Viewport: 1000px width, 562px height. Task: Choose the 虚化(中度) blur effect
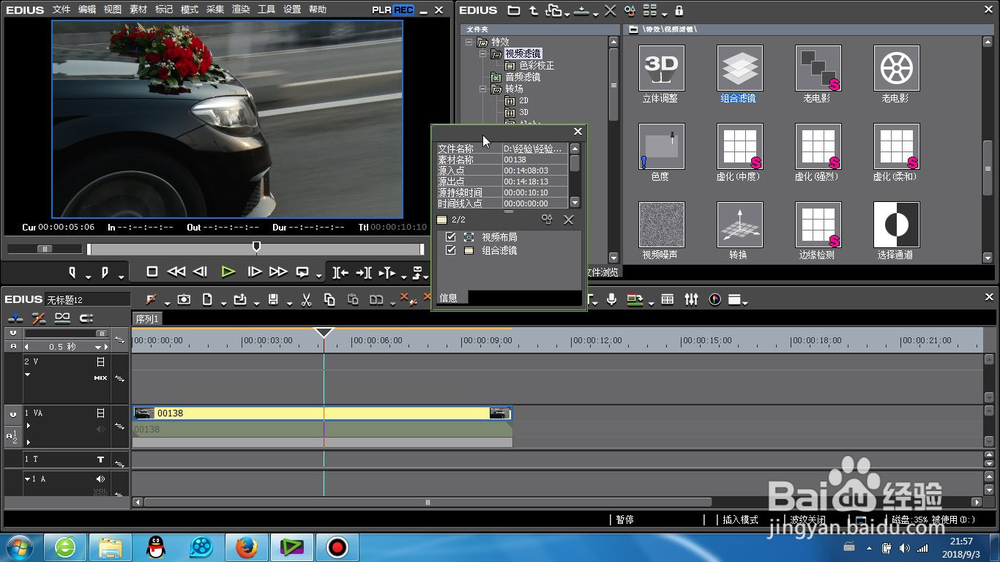739,147
